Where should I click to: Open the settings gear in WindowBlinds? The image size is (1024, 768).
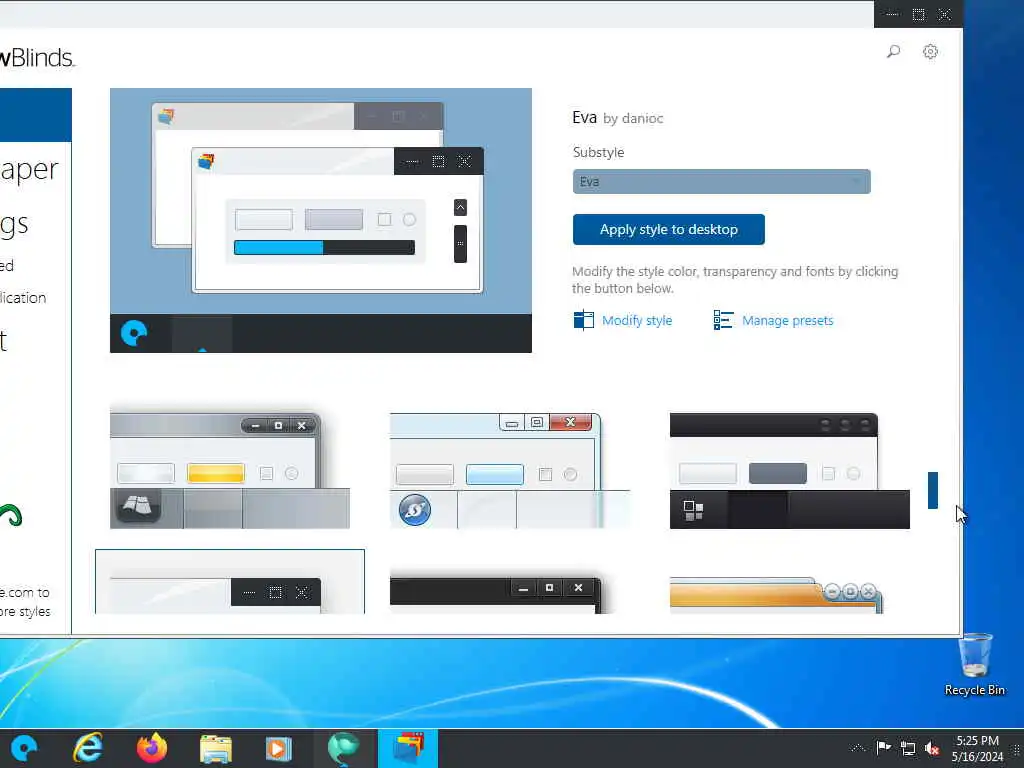click(x=931, y=52)
